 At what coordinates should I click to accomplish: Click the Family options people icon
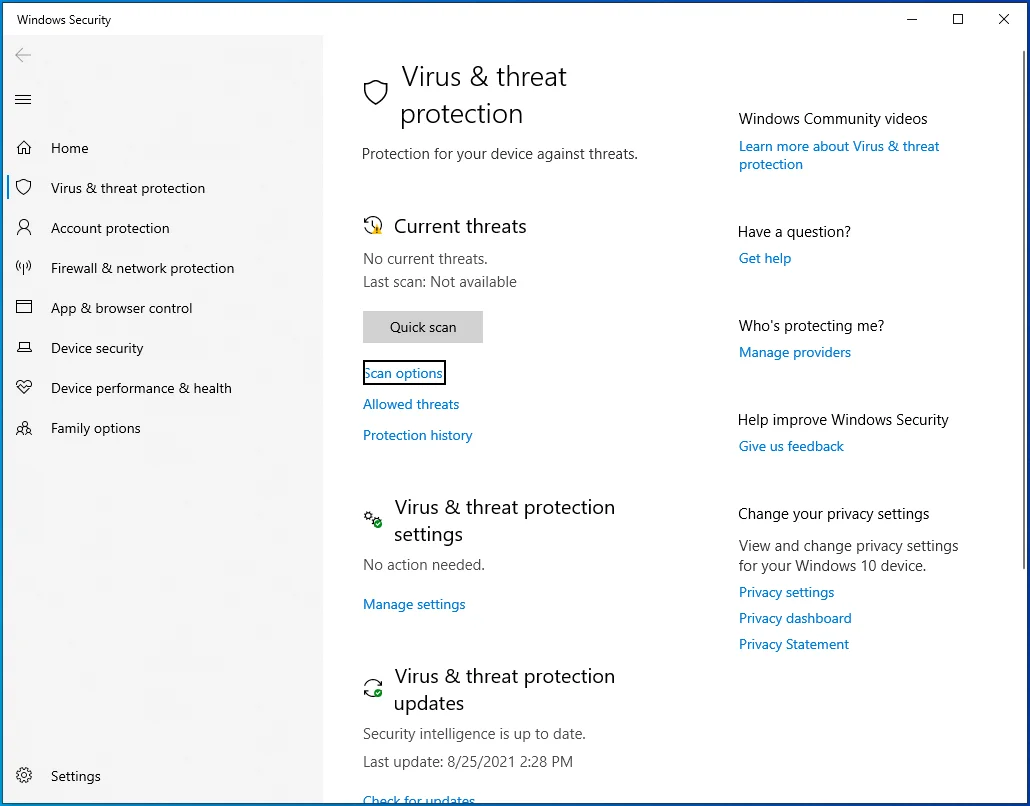pyautogui.click(x=24, y=428)
